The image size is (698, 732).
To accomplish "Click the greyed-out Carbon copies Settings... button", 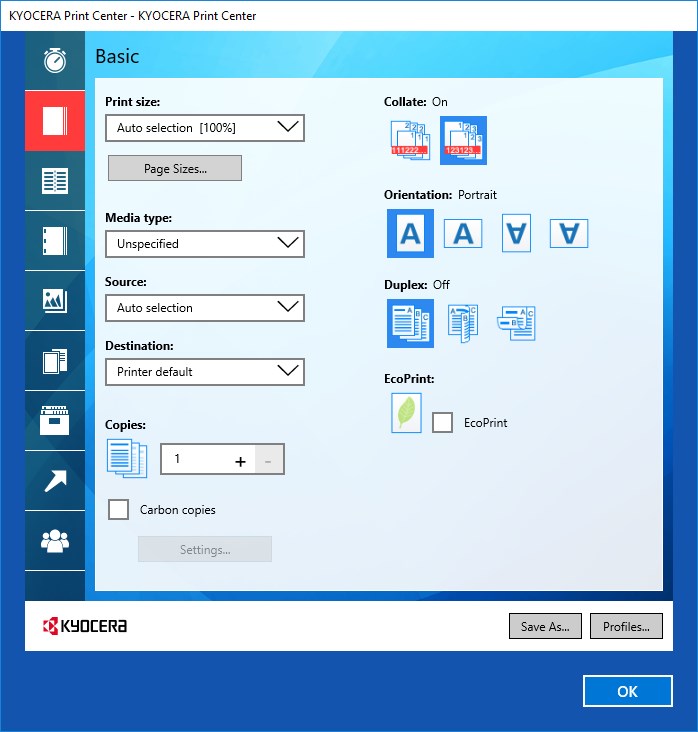I will (205, 549).
